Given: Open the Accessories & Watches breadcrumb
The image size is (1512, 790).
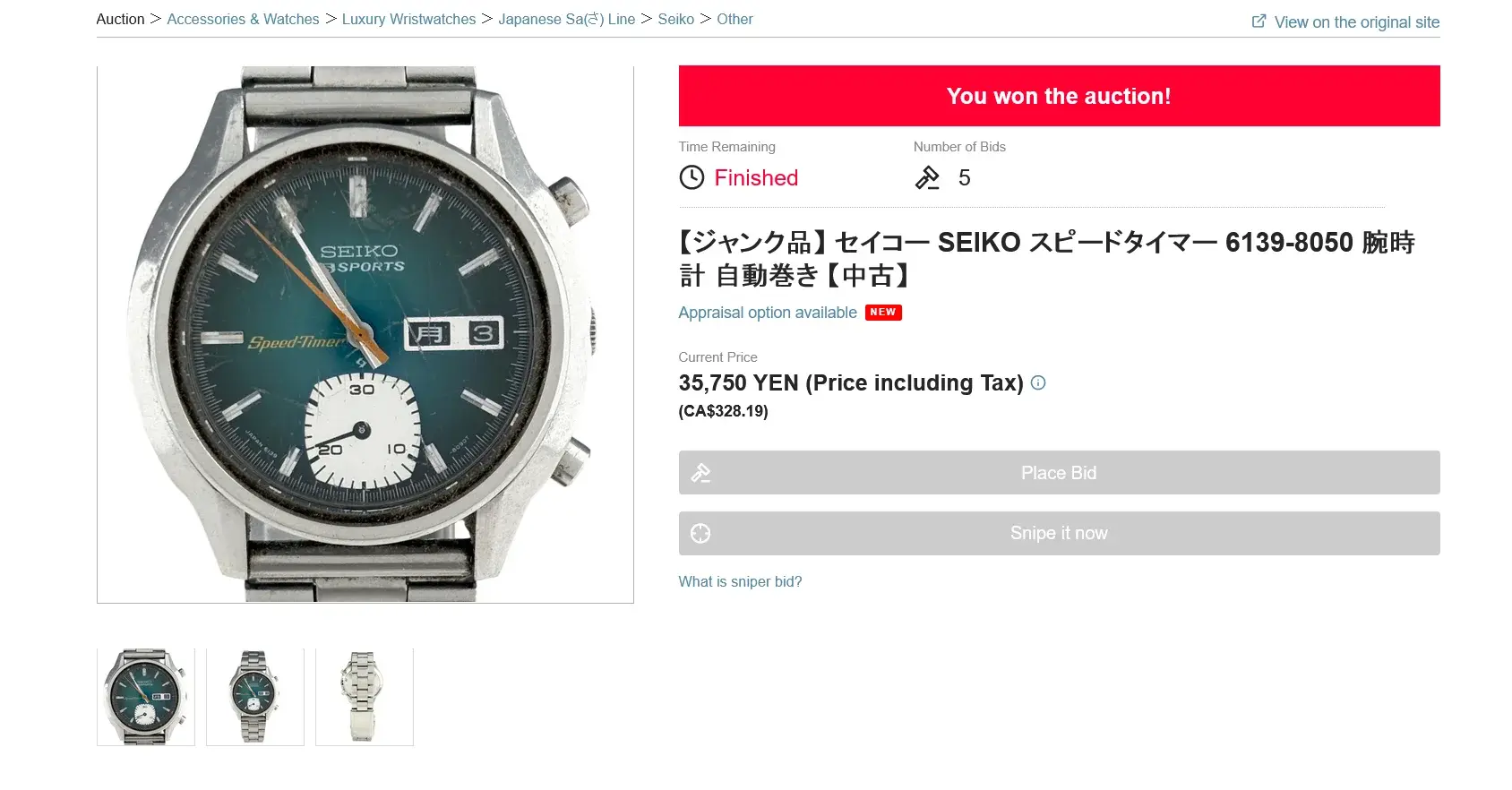Looking at the screenshot, I should point(243,19).
